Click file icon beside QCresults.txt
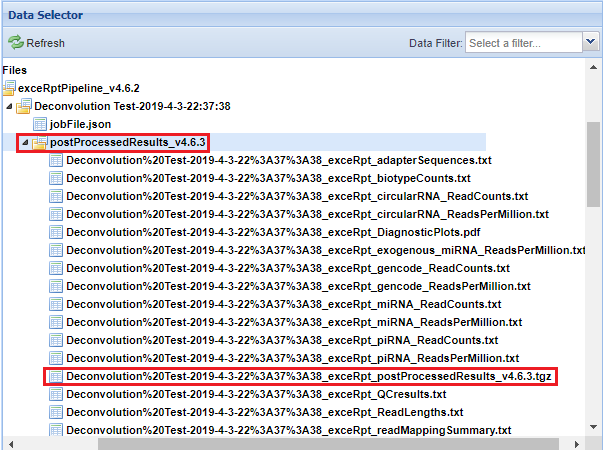 pos(56,394)
